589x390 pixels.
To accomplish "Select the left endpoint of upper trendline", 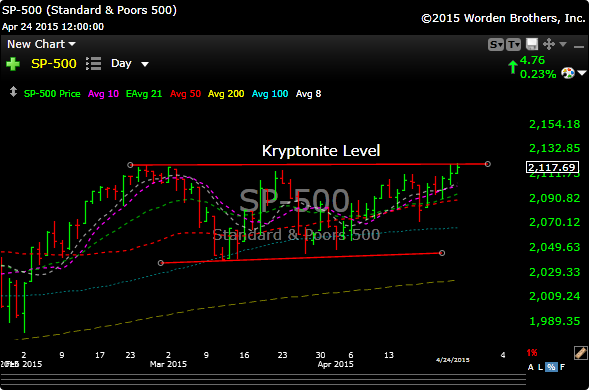I will click(x=130, y=165).
